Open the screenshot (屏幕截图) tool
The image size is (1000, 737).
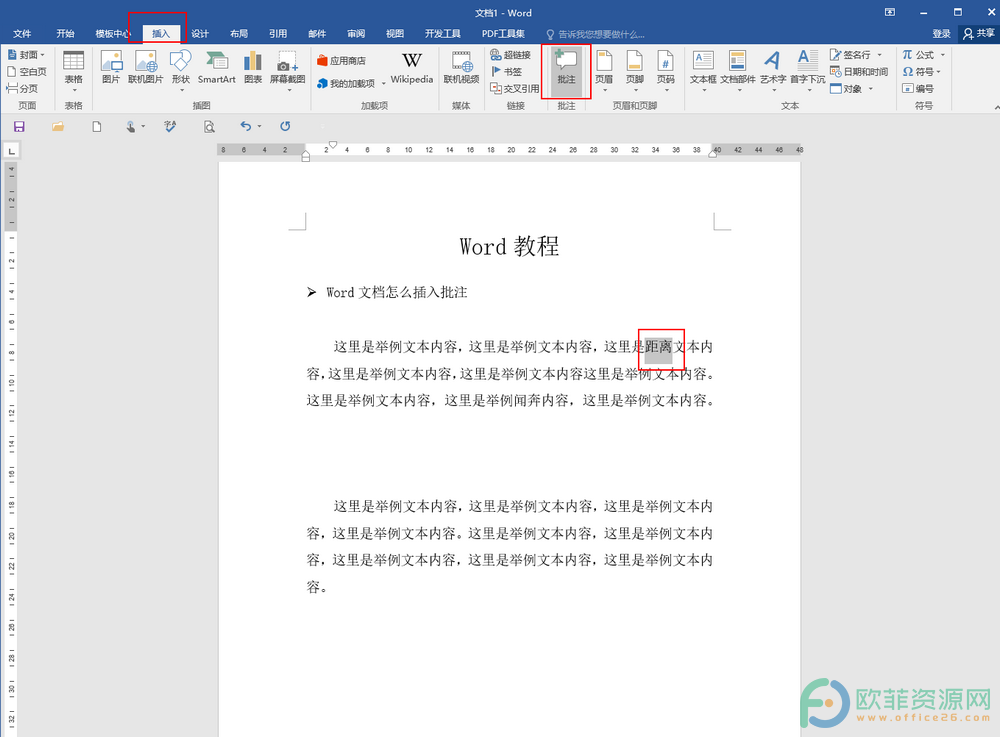pyautogui.click(x=288, y=69)
